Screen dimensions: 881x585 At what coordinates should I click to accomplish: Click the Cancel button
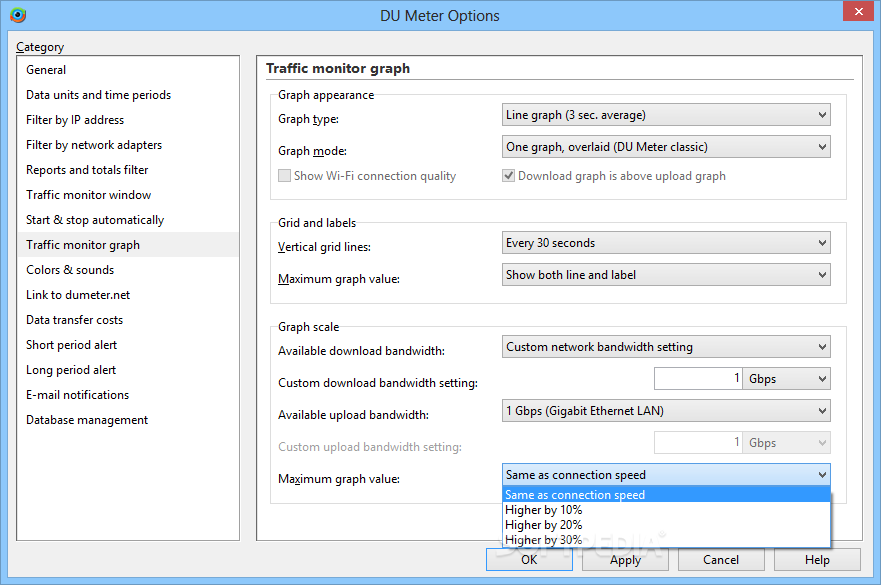tap(721, 560)
